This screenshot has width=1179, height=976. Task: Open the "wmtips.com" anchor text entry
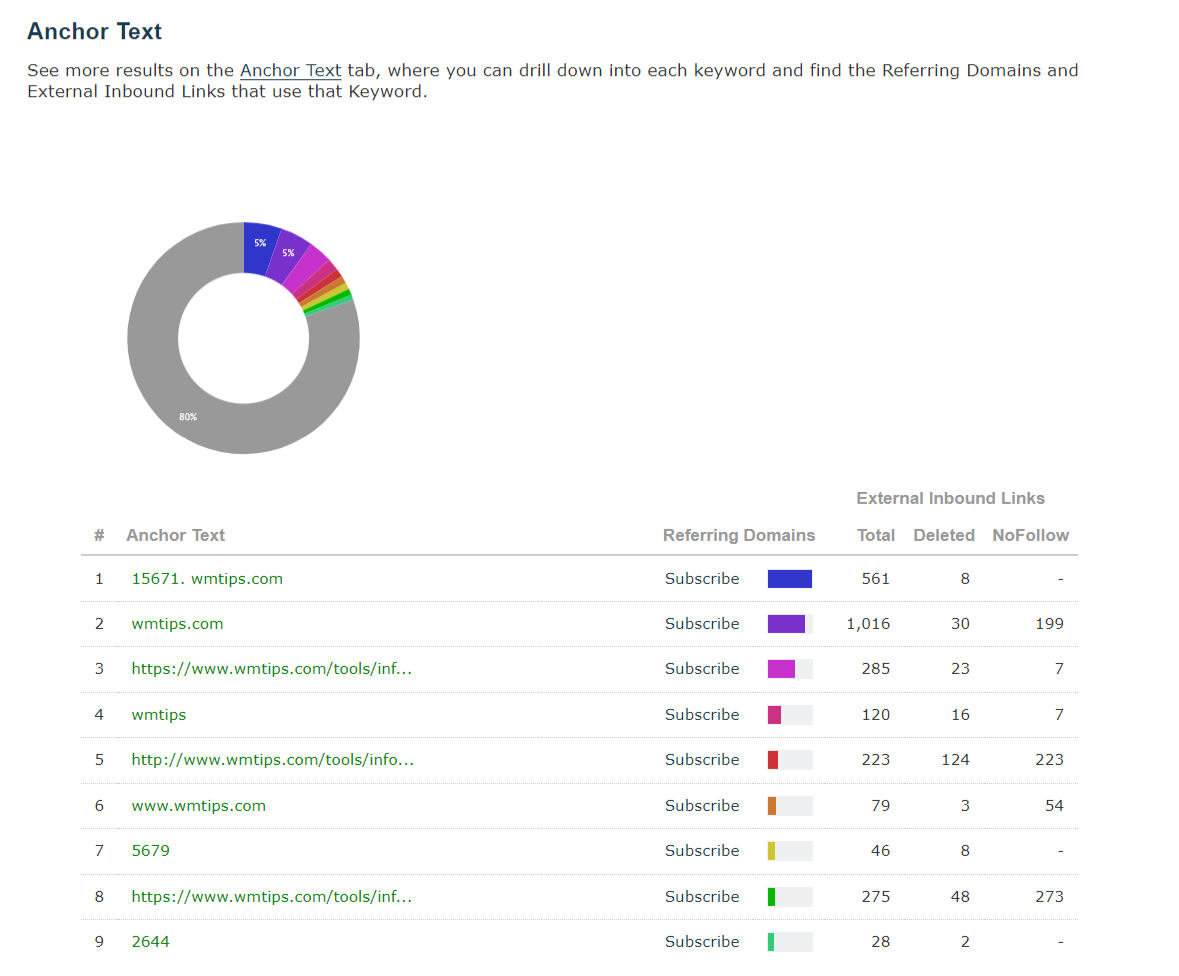tap(177, 623)
